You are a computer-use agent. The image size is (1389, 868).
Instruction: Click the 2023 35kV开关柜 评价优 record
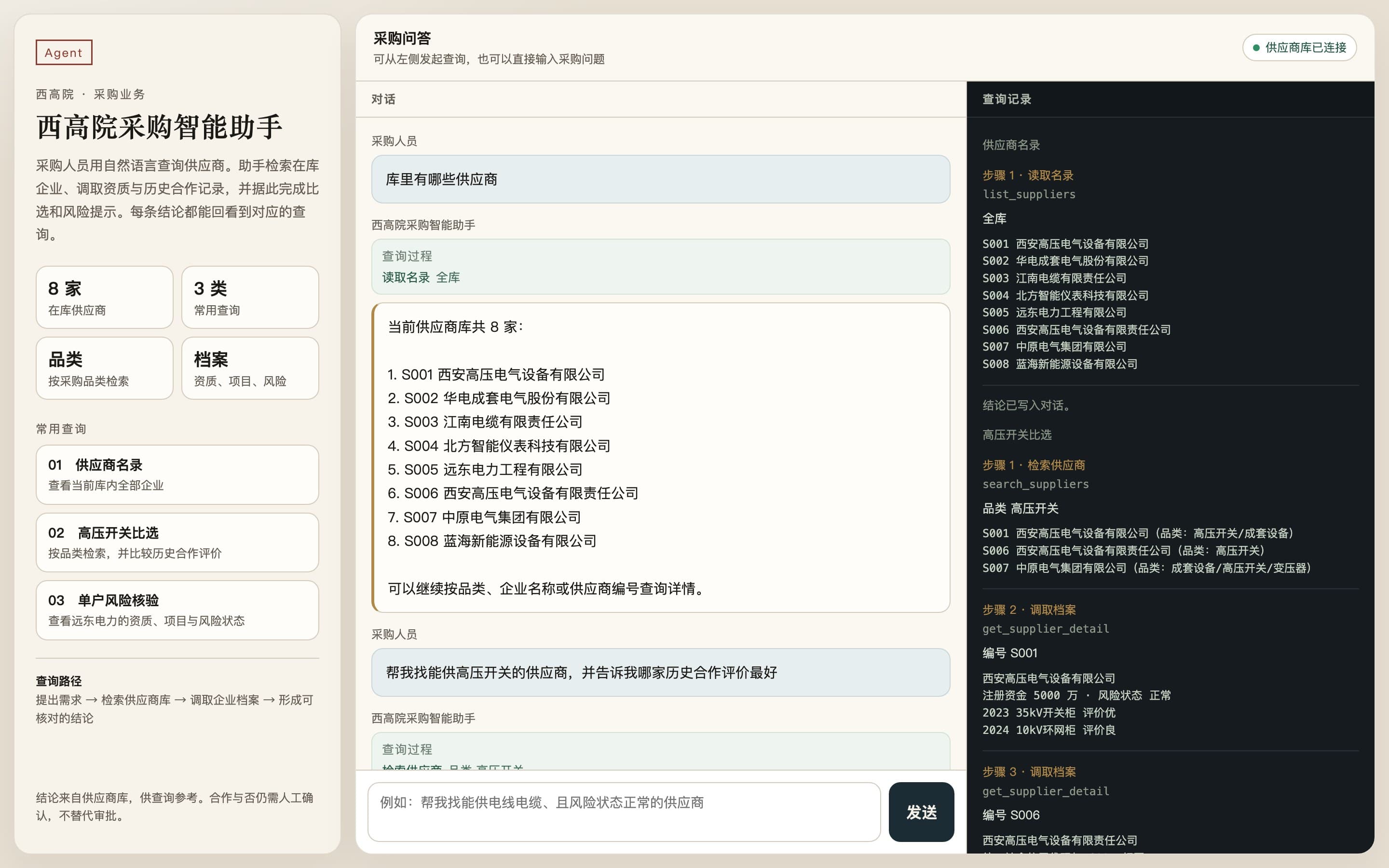pos(1049,712)
